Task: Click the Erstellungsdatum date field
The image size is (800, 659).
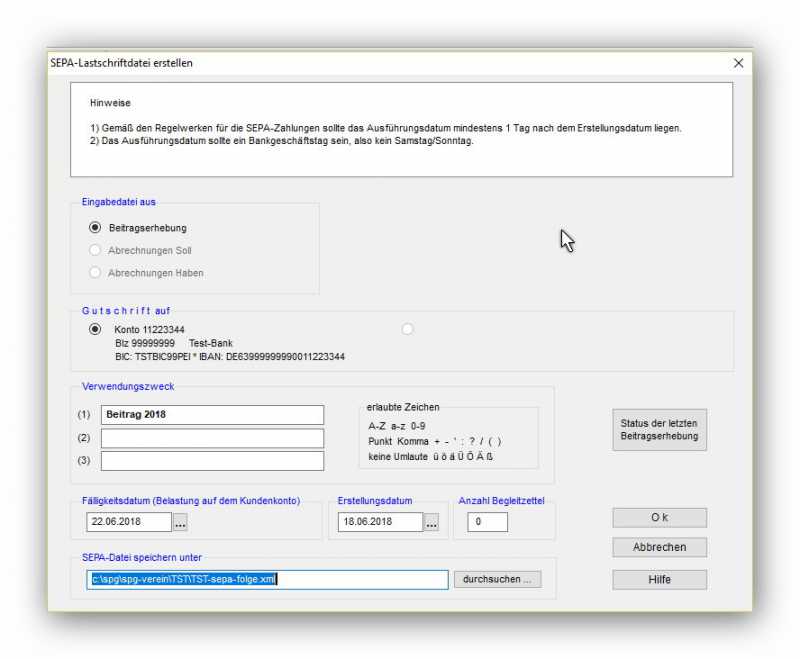Action: pyautogui.click(x=379, y=522)
